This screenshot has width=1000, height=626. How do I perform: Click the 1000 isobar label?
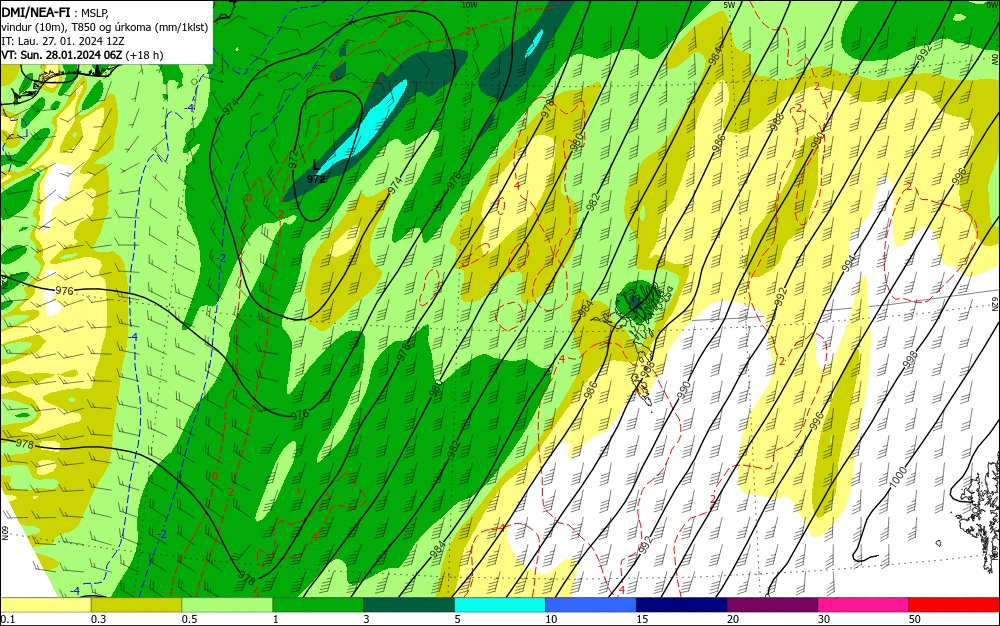[897, 477]
